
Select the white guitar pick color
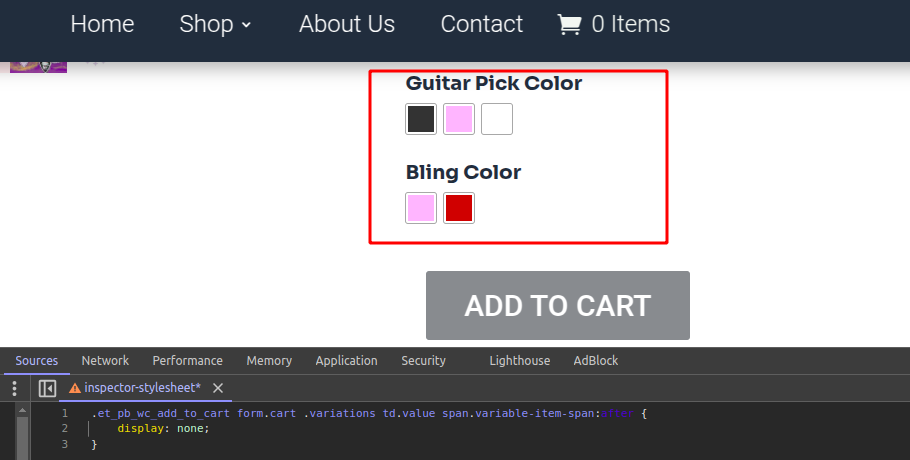(497, 119)
